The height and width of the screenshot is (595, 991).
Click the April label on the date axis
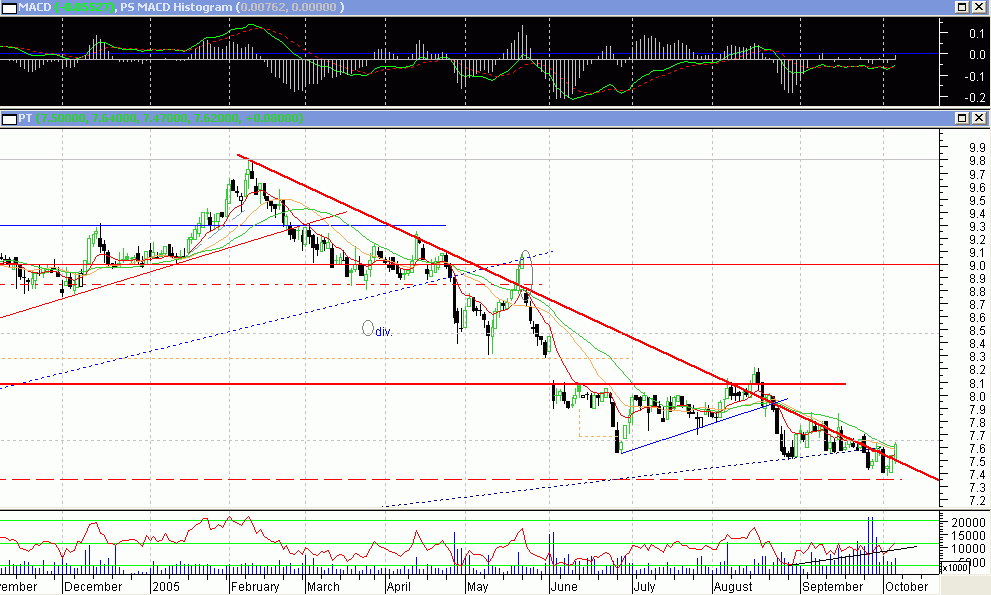399,587
